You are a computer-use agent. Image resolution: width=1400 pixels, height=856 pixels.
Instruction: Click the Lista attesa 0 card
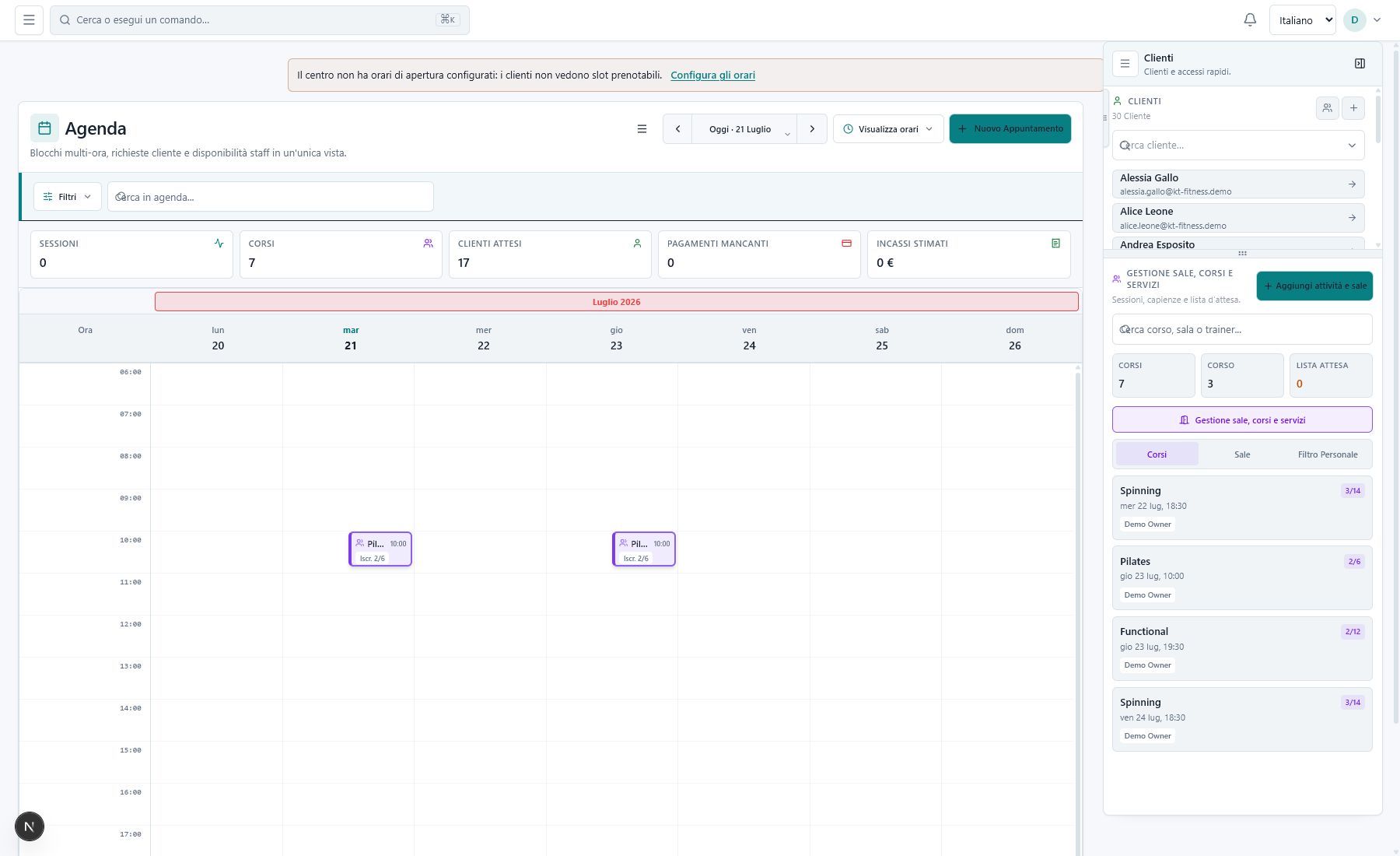(1331, 375)
